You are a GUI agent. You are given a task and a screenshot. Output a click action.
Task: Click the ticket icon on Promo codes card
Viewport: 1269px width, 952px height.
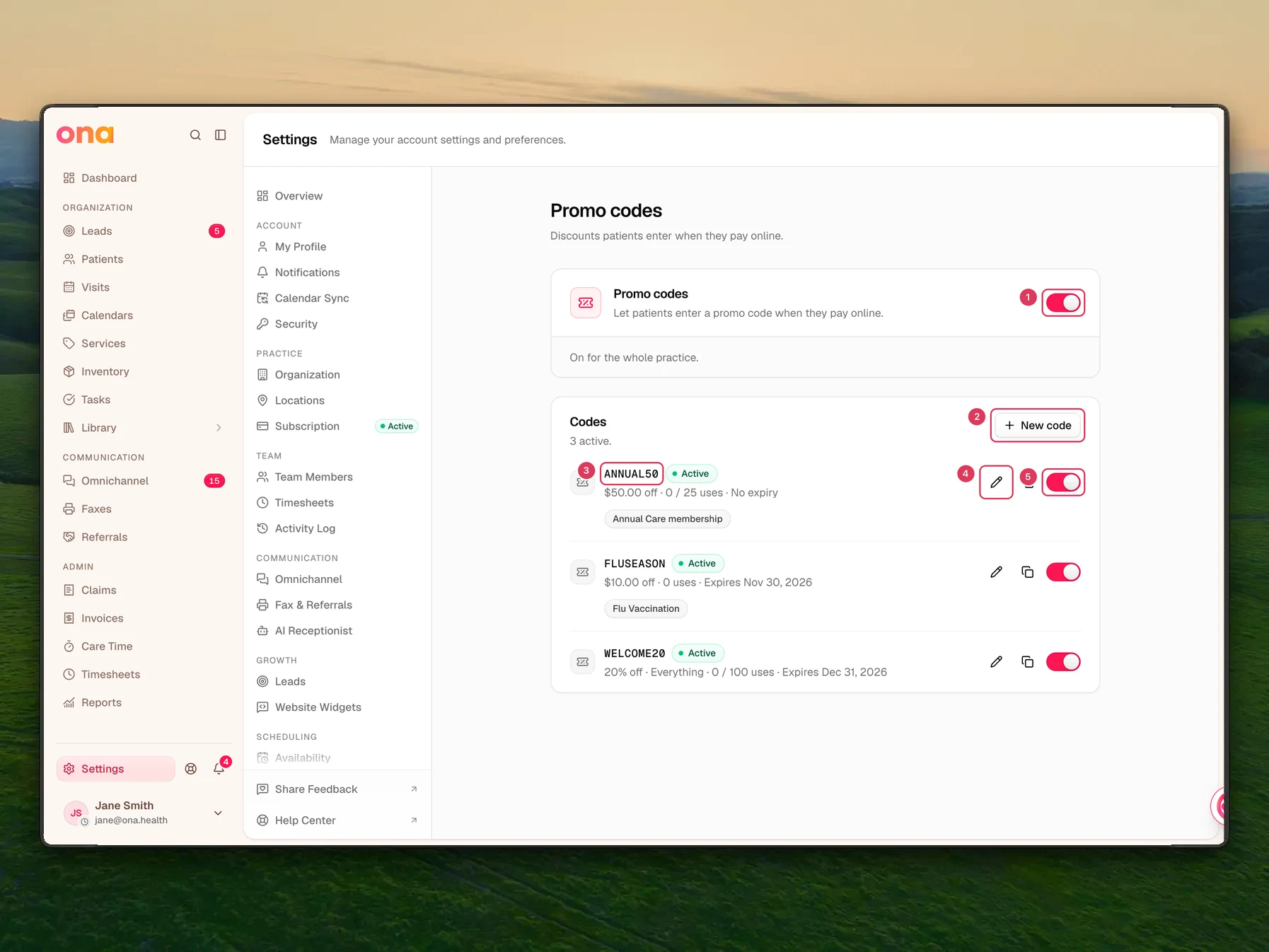click(586, 303)
